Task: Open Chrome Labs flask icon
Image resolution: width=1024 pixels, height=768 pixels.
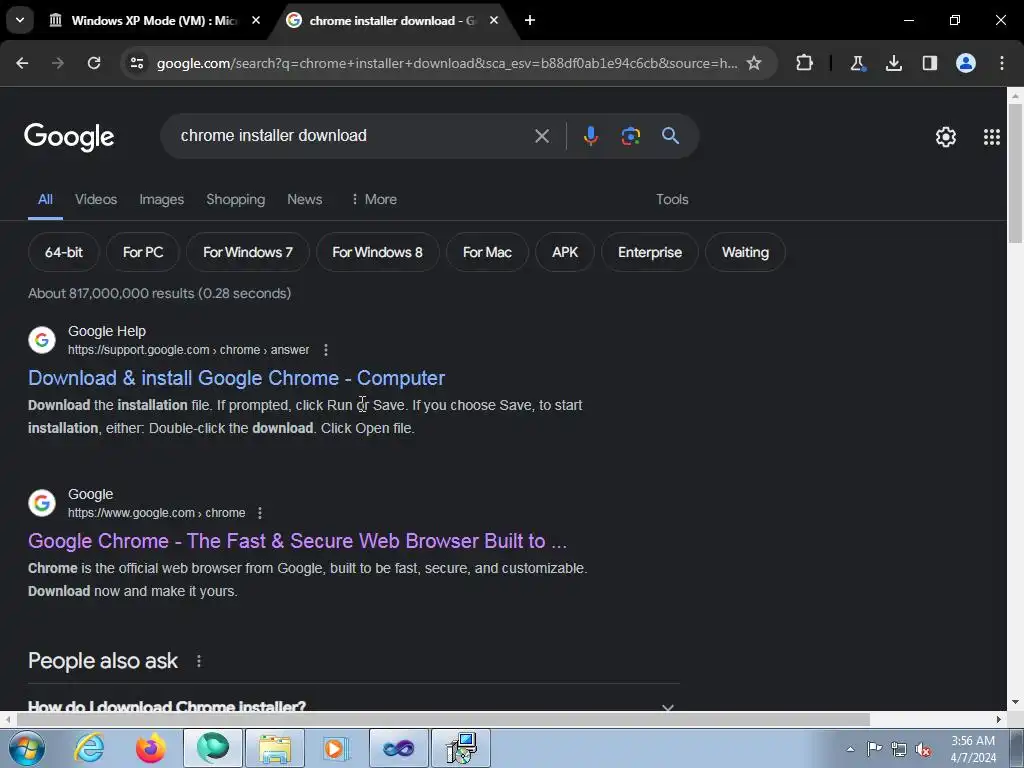Action: [x=857, y=63]
